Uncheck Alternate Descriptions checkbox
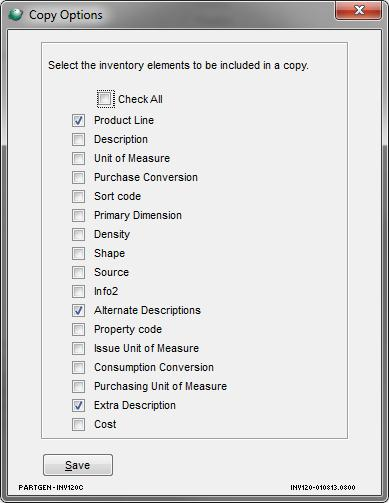The width and height of the screenshot is (389, 503). pos(78,310)
